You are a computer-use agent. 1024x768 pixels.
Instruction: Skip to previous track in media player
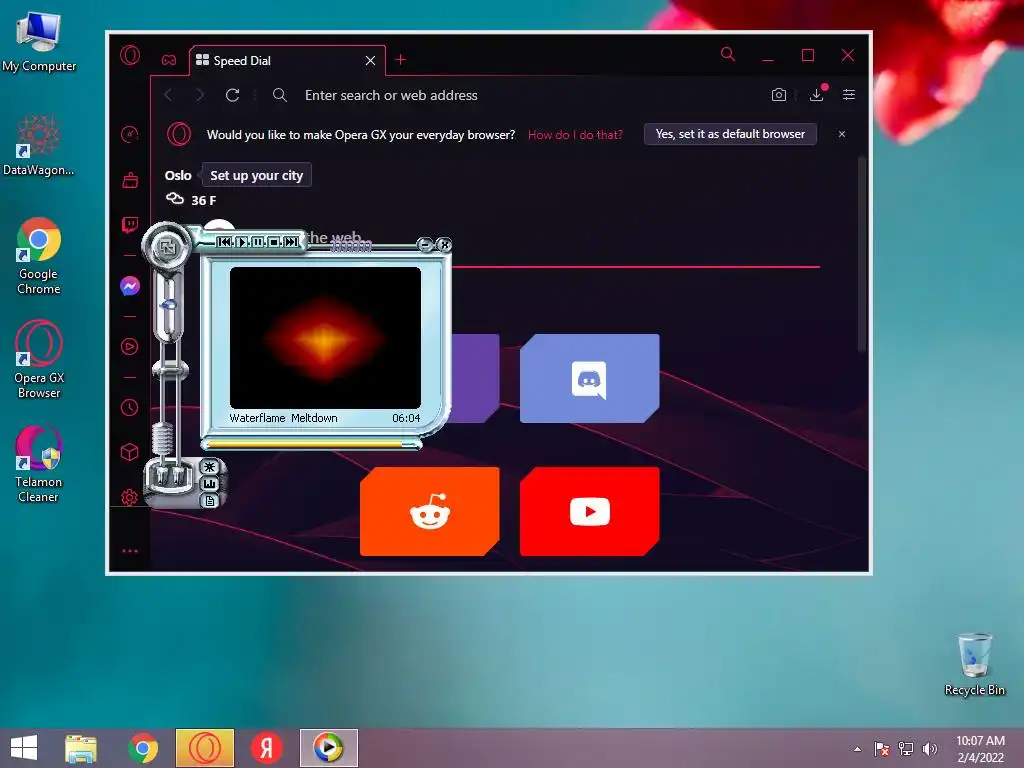[225, 242]
